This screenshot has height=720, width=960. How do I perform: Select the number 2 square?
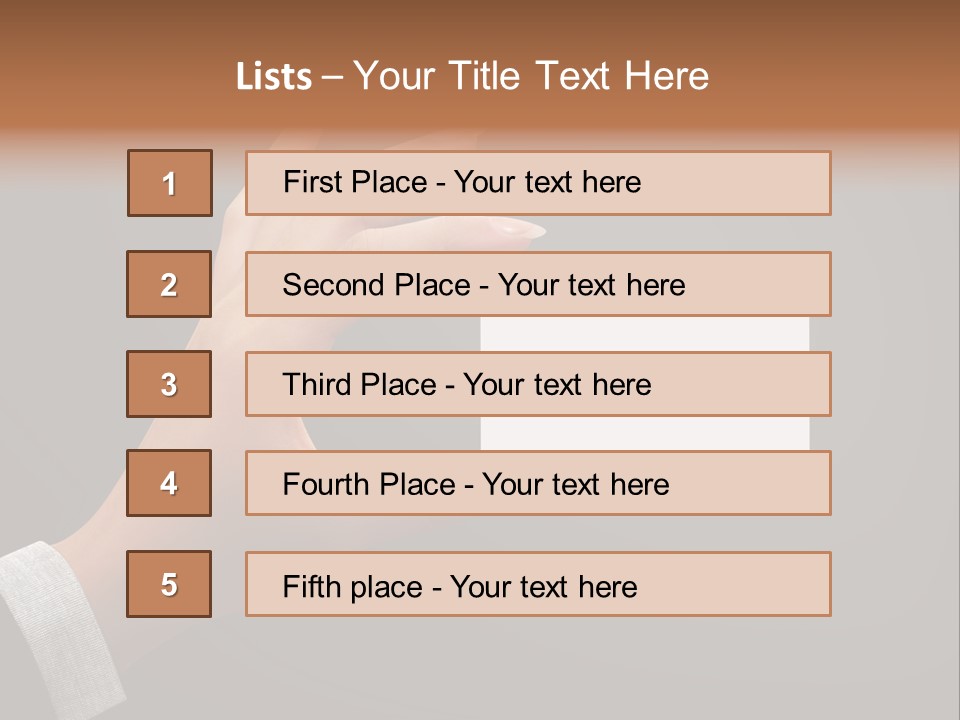pyautogui.click(x=169, y=284)
